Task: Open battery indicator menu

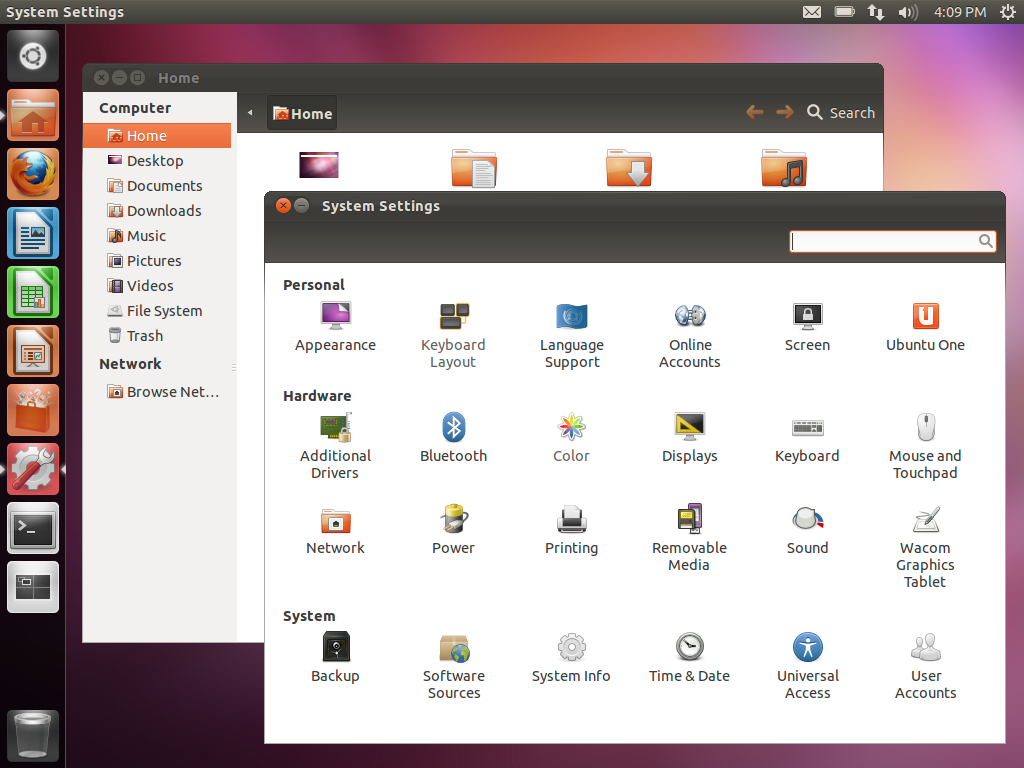Action: (844, 12)
